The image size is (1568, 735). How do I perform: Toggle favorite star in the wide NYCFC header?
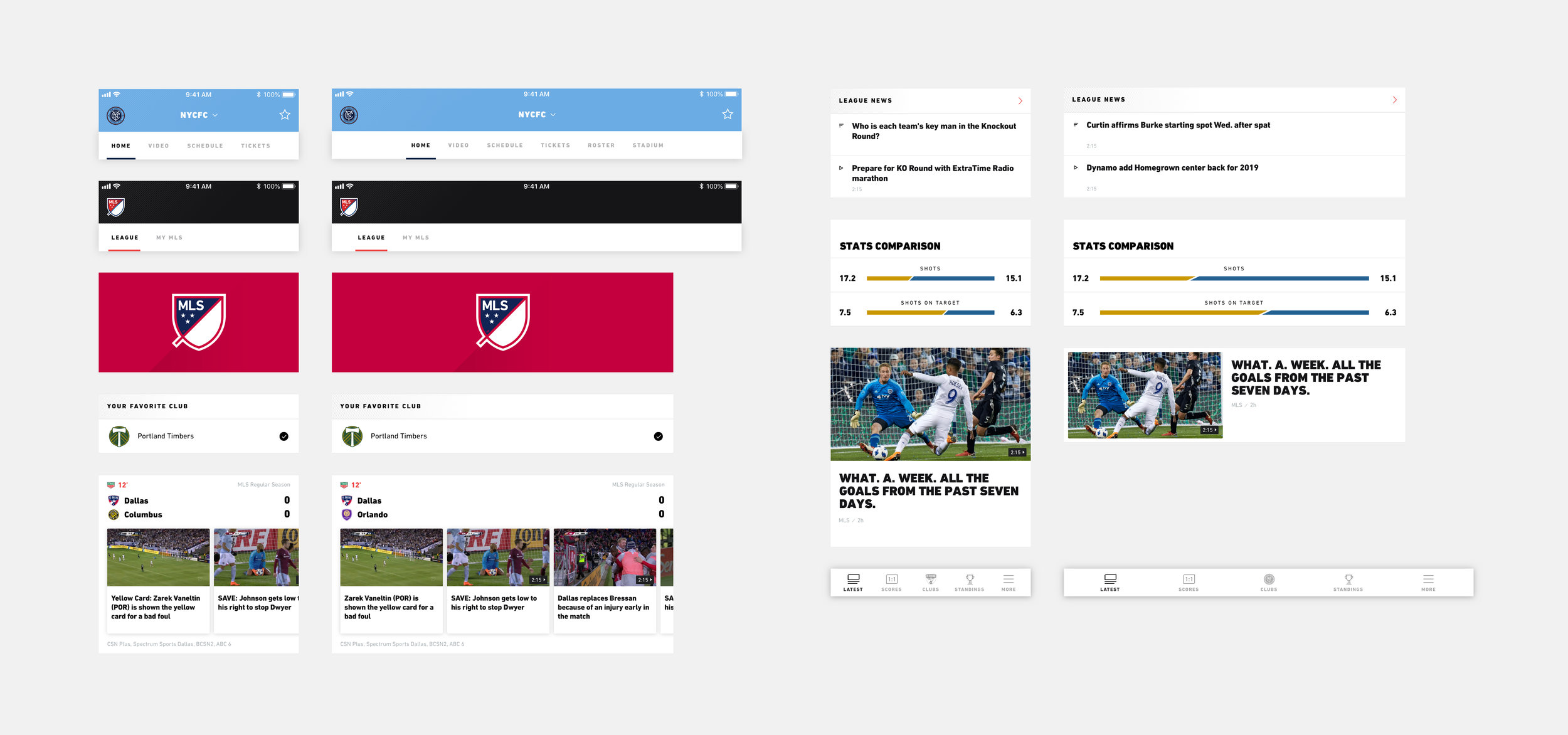[728, 114]
